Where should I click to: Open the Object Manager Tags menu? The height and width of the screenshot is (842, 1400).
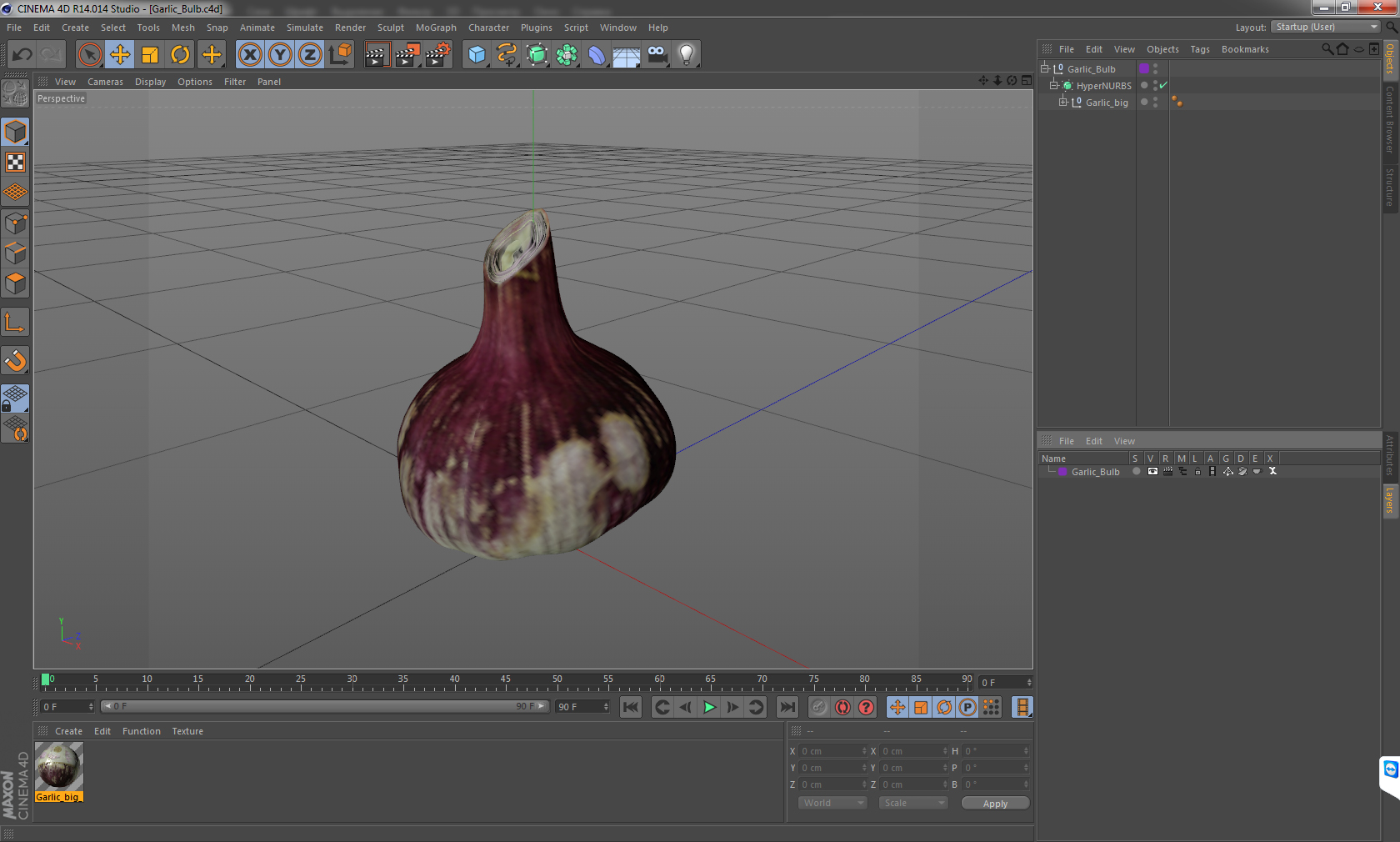(1199, 49)
